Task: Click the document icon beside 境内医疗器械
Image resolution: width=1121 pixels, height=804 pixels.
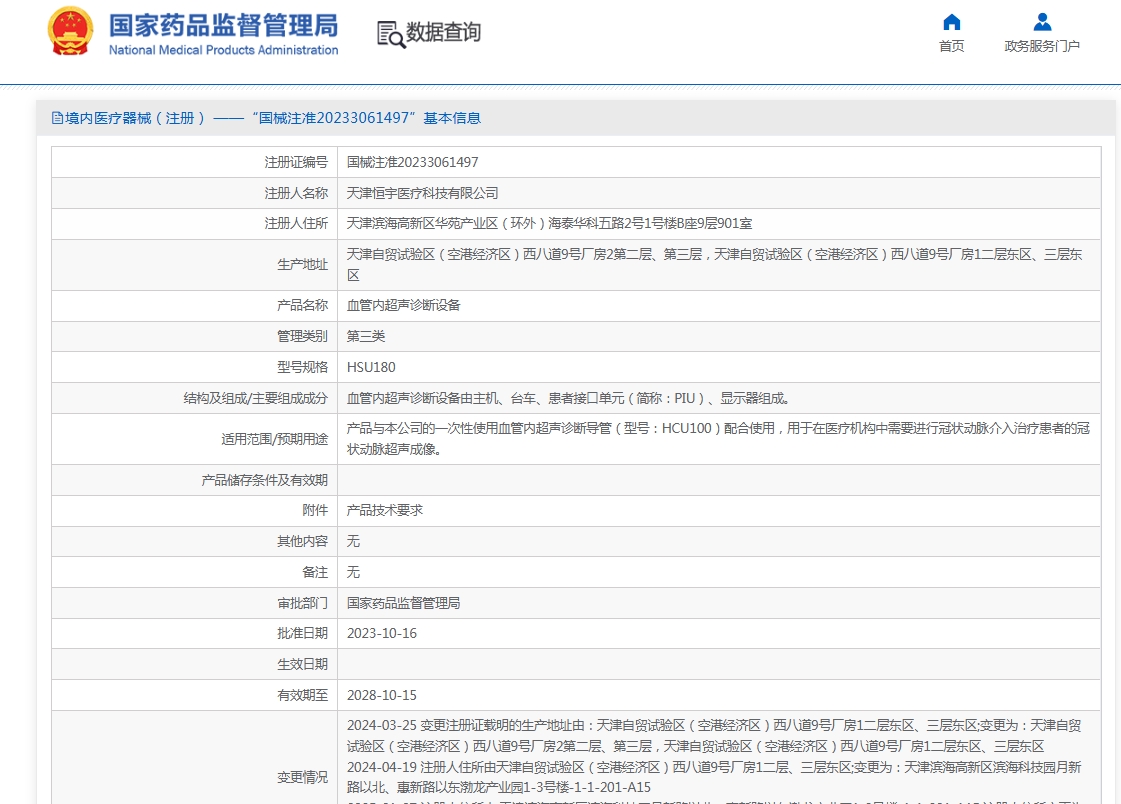Action: 57,118
